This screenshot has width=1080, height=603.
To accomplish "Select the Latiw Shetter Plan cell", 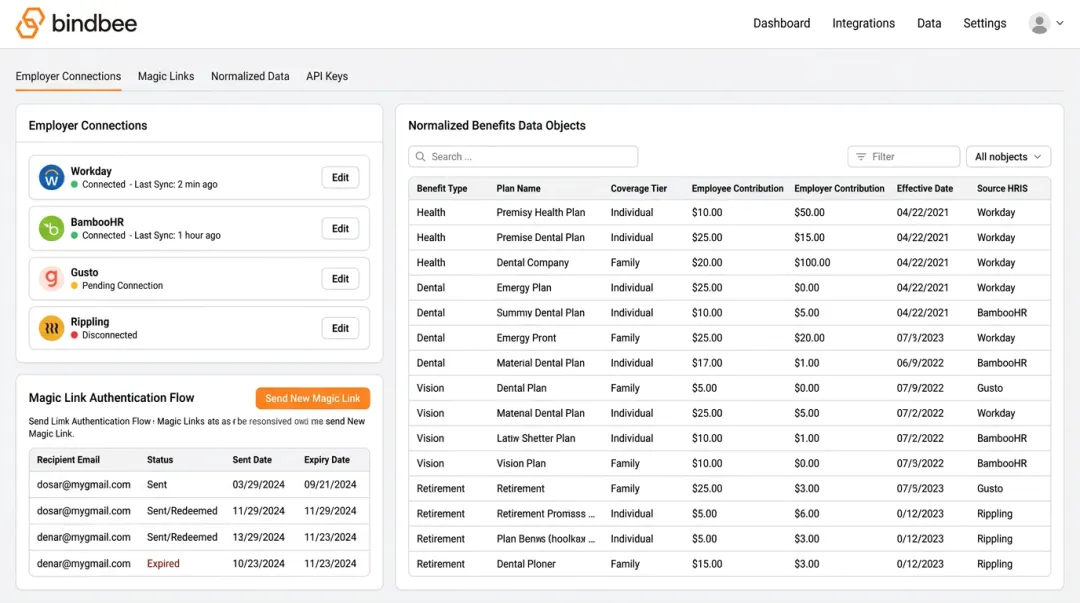I will (535, 438).
